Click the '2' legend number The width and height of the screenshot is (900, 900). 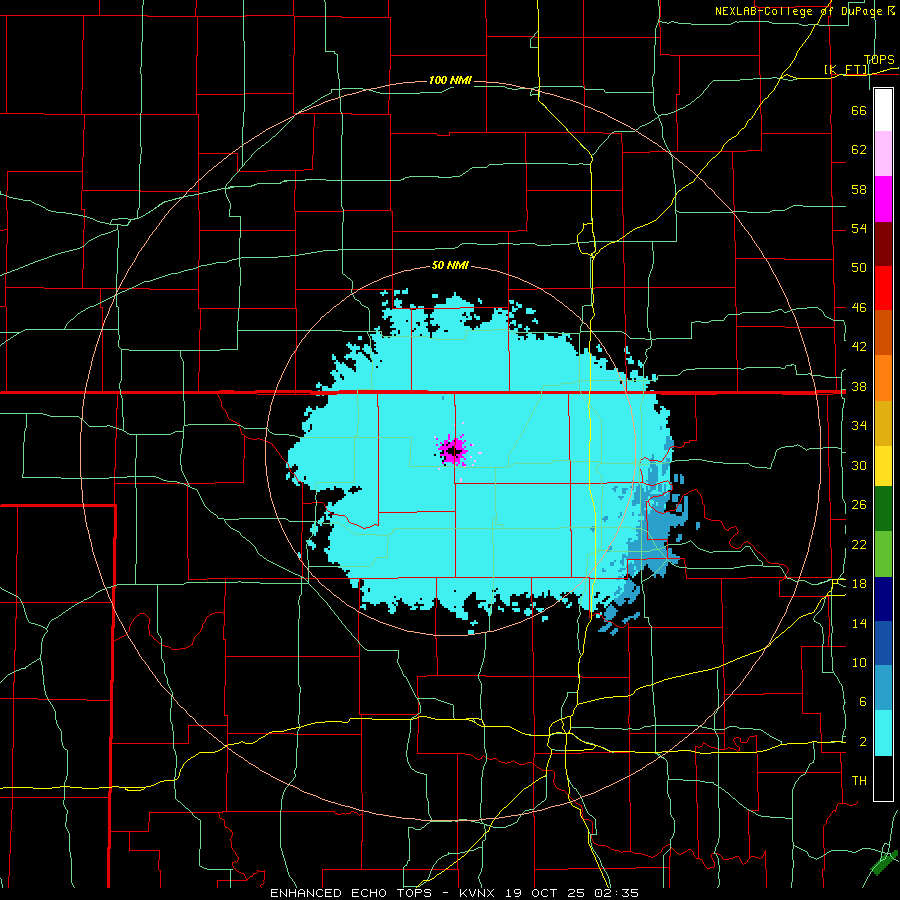pyautogui.click(x=863, y=742)
